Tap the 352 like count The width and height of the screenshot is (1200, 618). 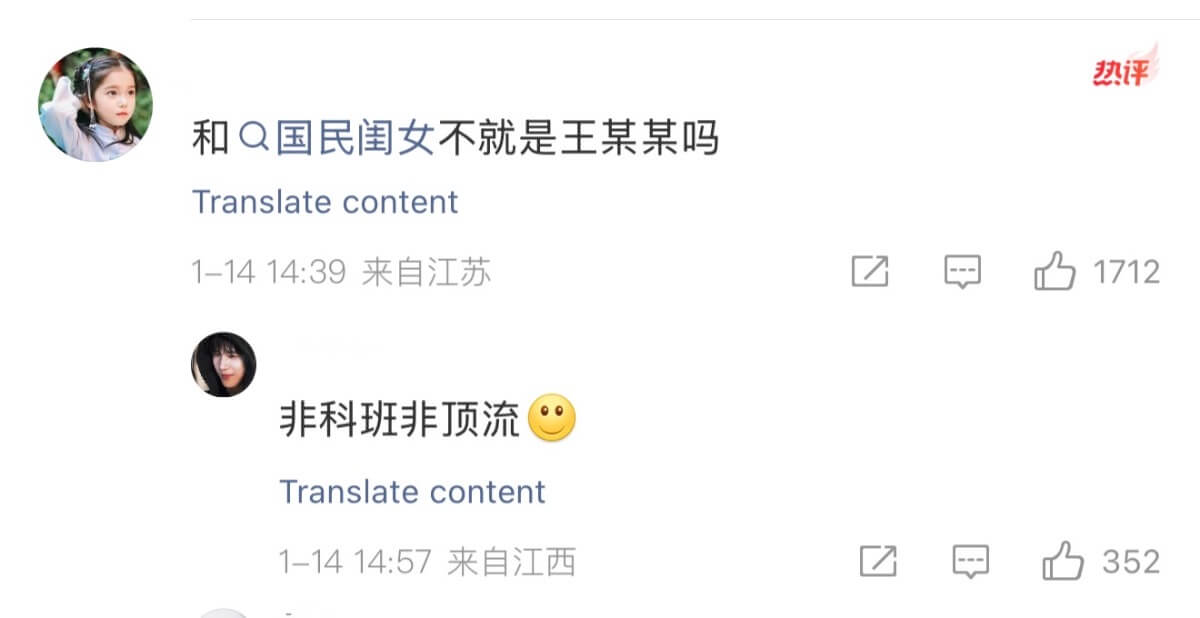[x=1131, y=562]
